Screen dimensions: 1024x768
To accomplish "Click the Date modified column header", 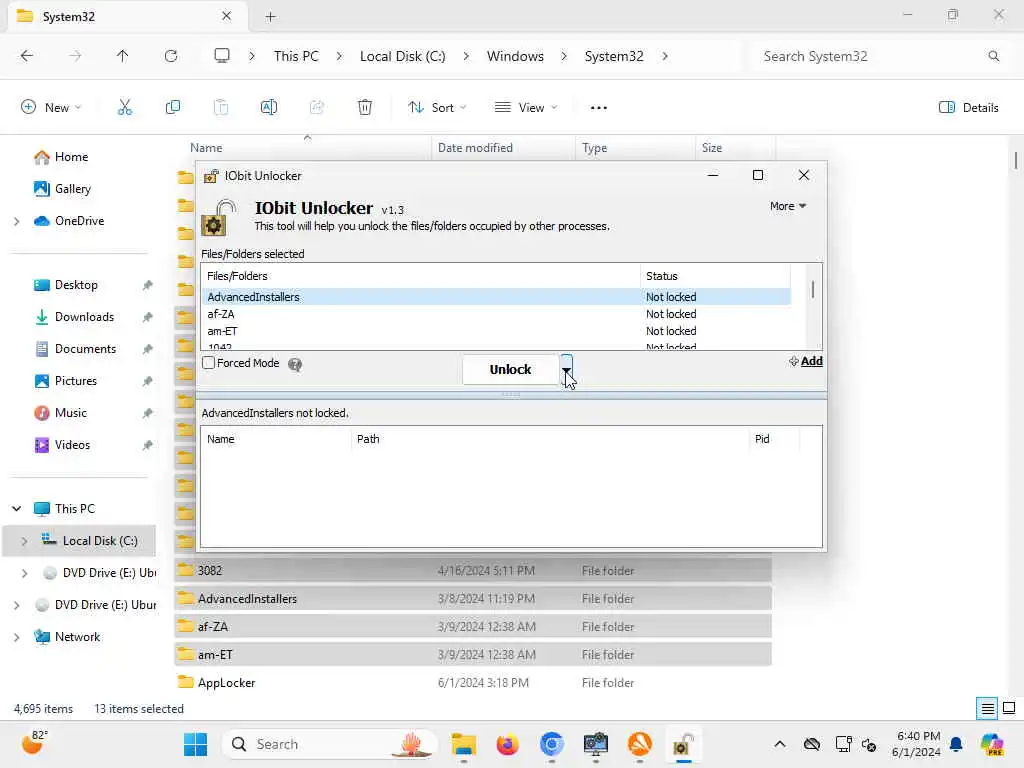I will coord(503,148).
